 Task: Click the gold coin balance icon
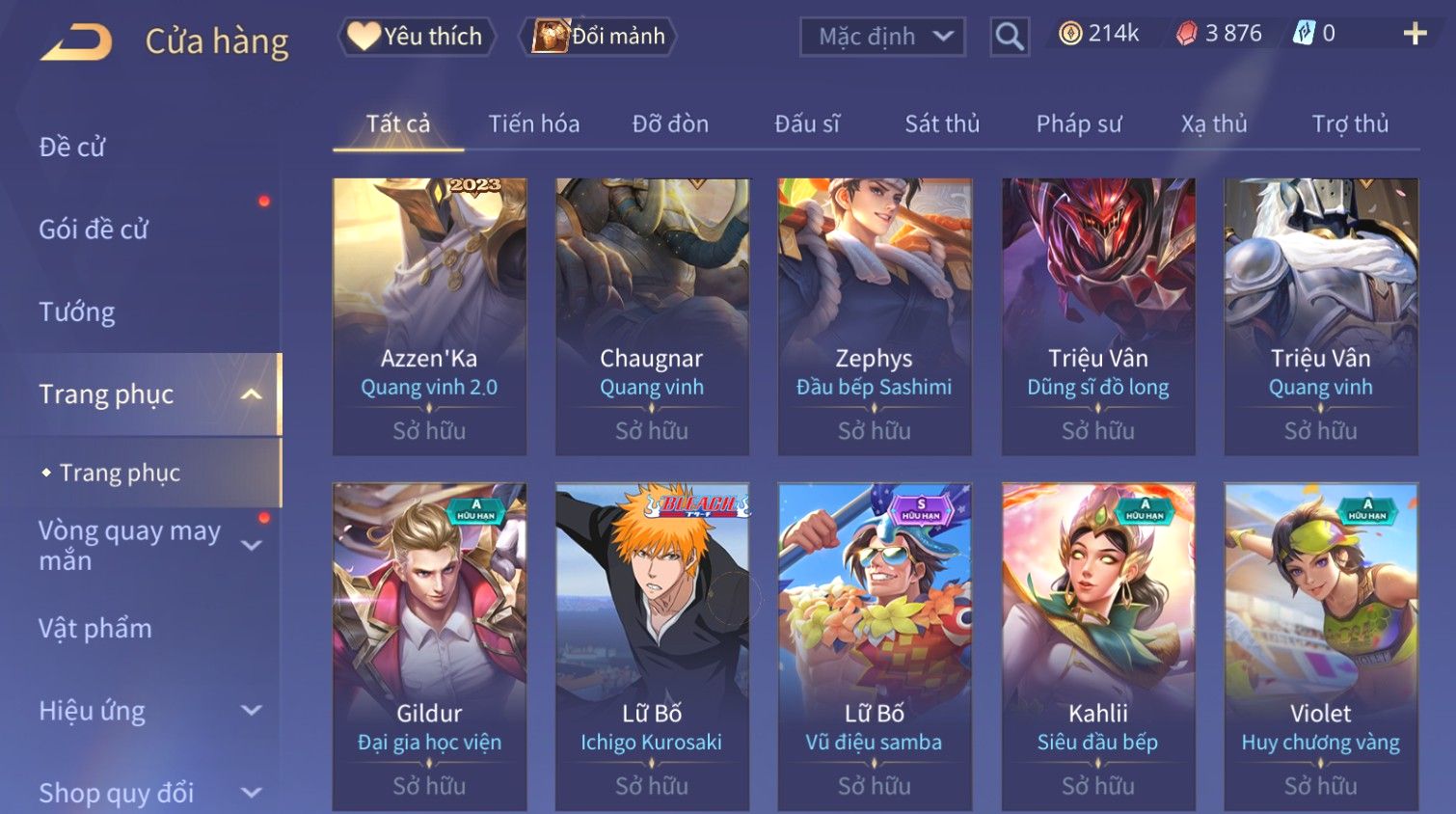point(1070,34)
